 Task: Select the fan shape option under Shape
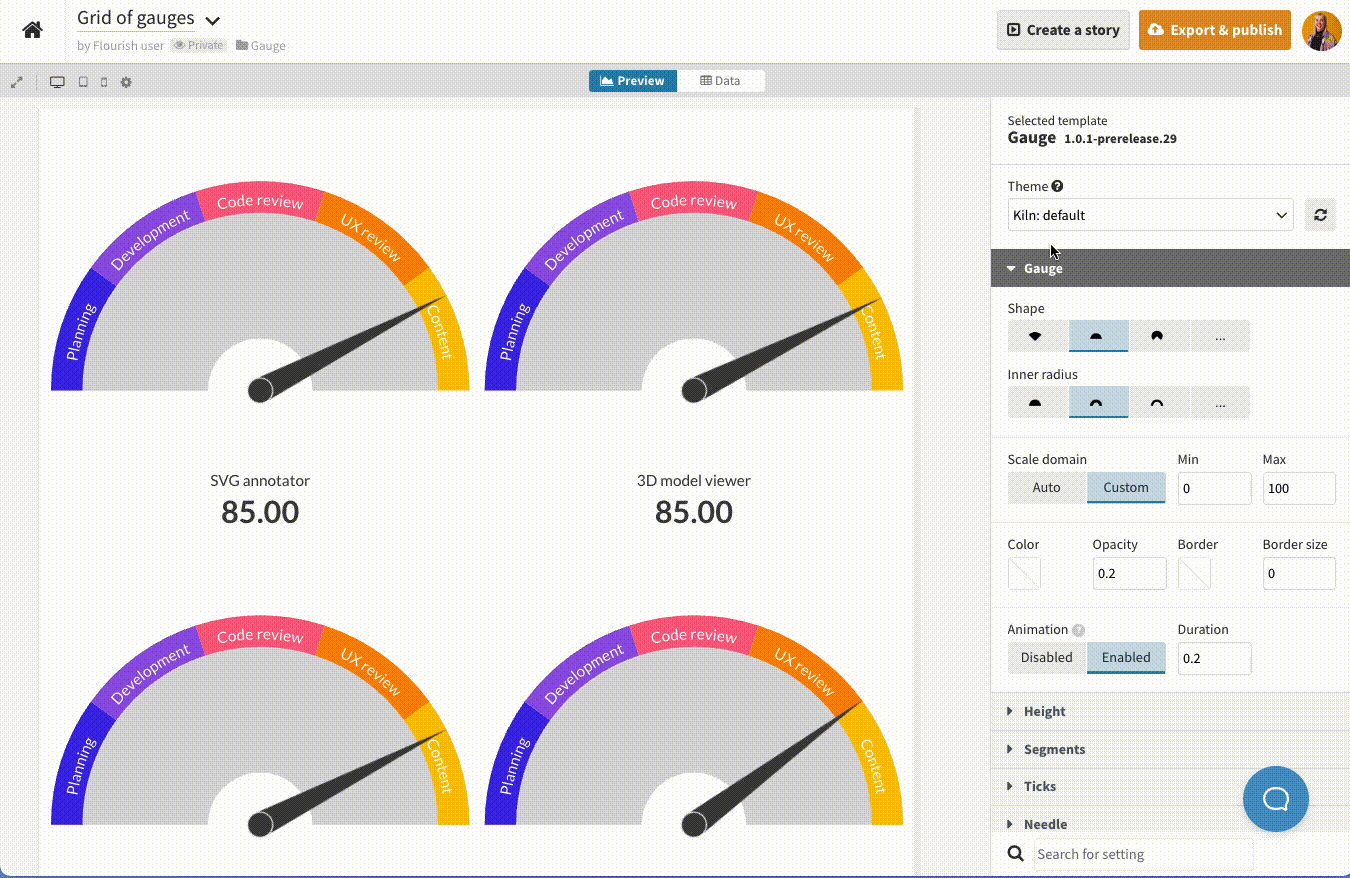(1038, 336)
